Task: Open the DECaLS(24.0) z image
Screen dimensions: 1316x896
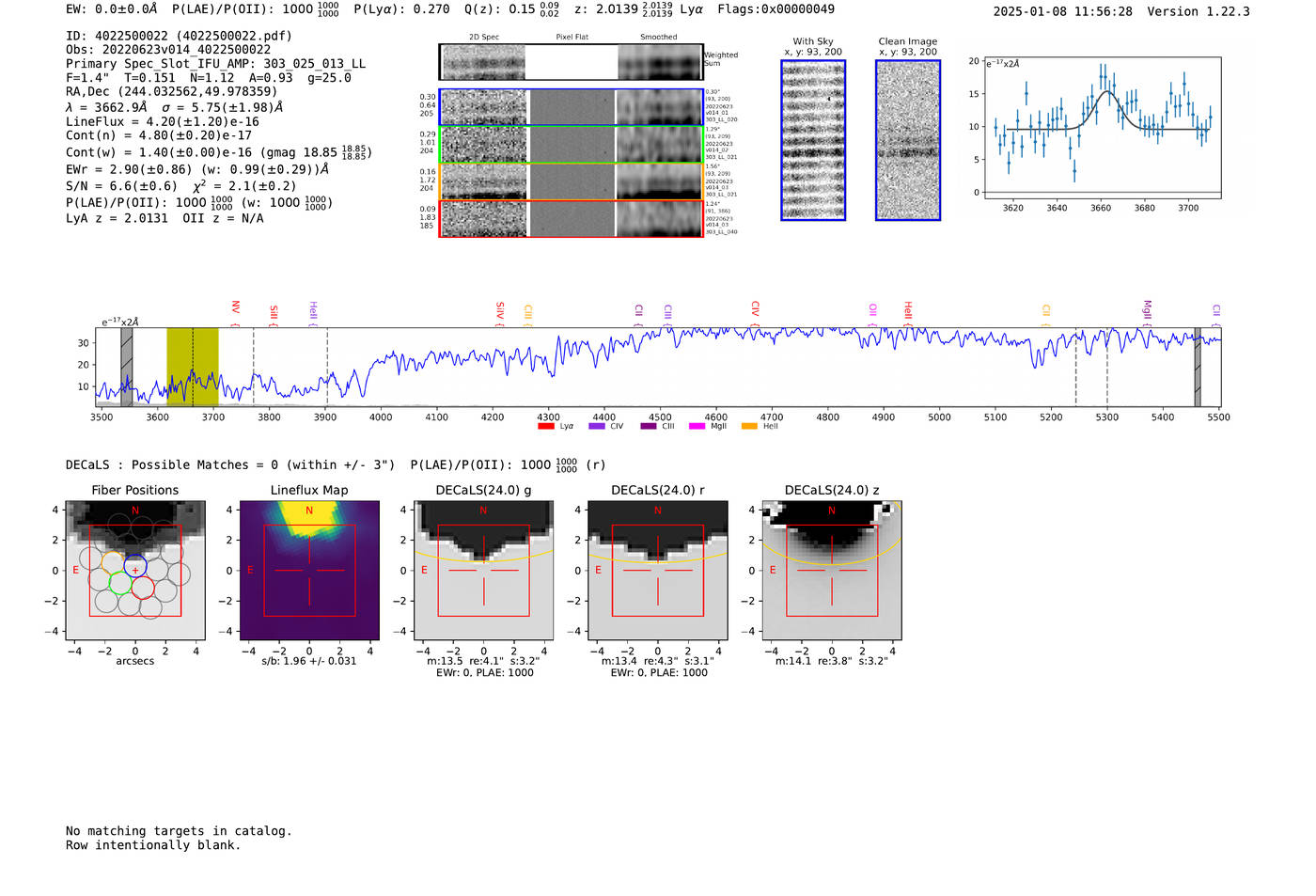Action: (x=832, y=571)
